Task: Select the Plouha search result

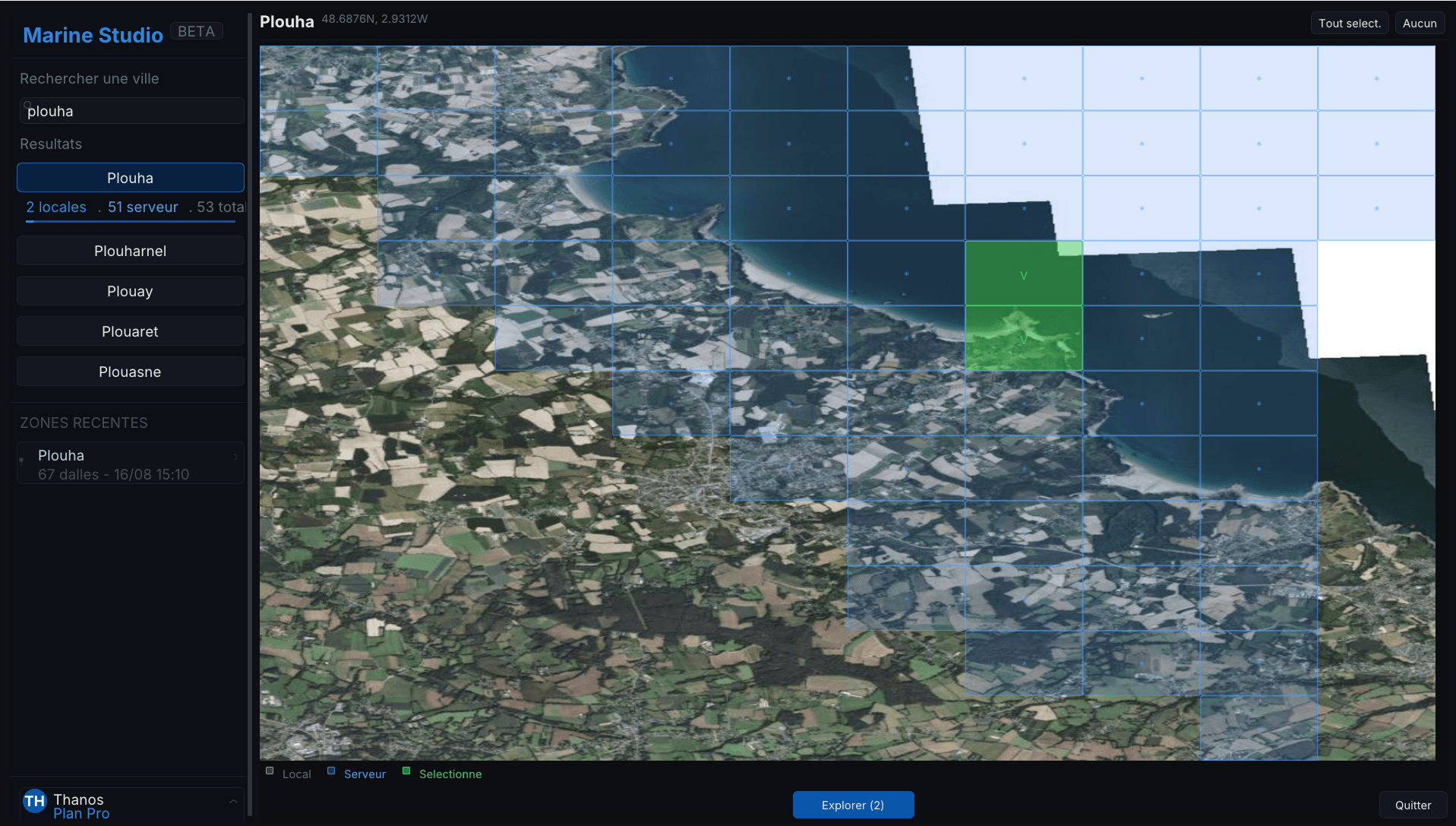Action: pyautogui.click(x=130, y=178)
